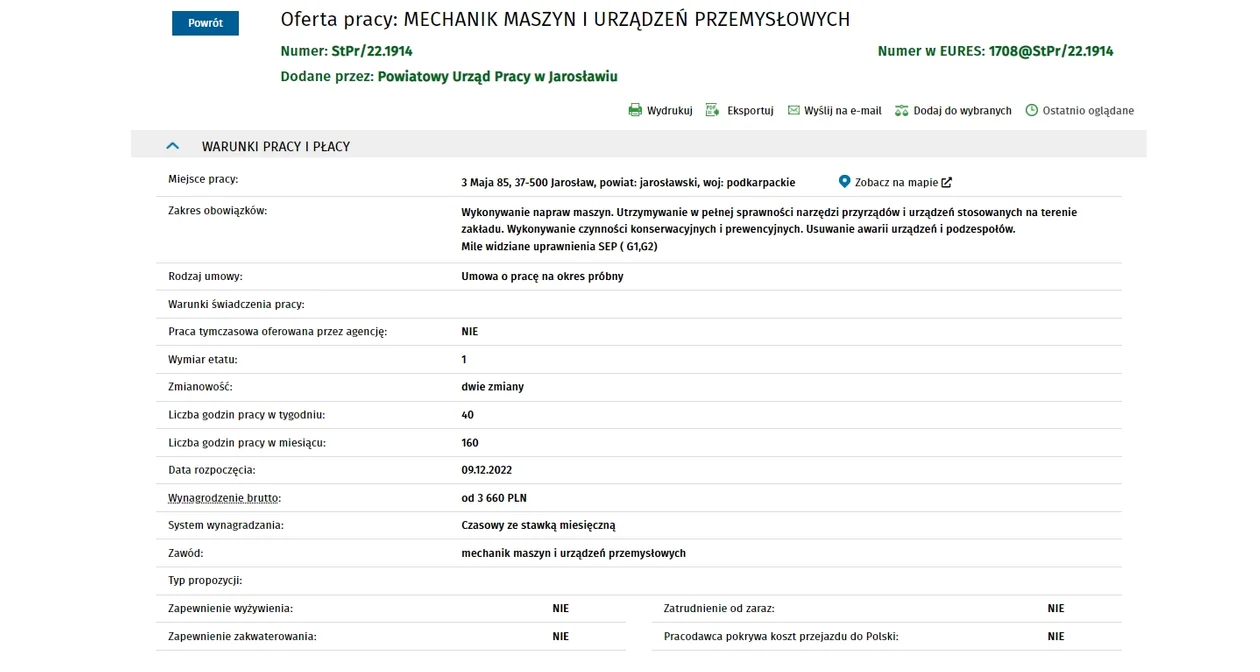
Task: Click the job offer title heading
Action: click(565, 19)
